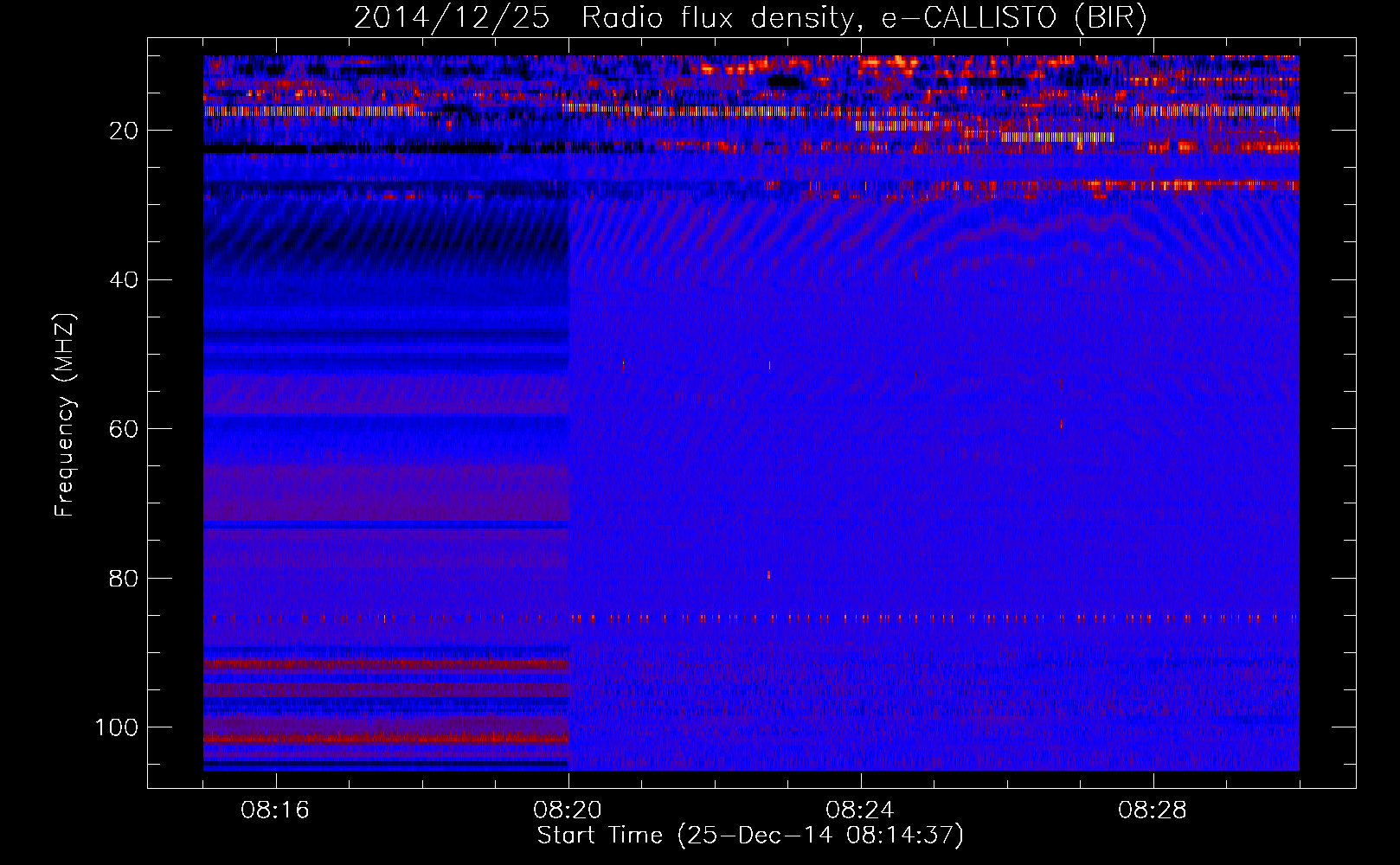The image size is (1400, 865).
Task: Click the 08:20 time tick label
Action: (x=568, y=811)
